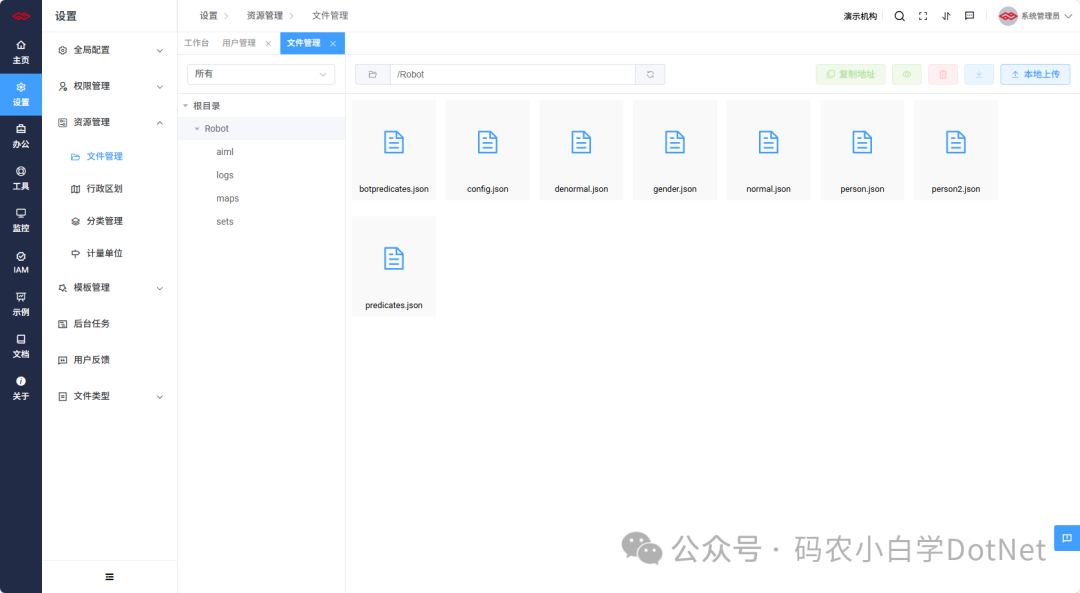Select config.json file

488,150
